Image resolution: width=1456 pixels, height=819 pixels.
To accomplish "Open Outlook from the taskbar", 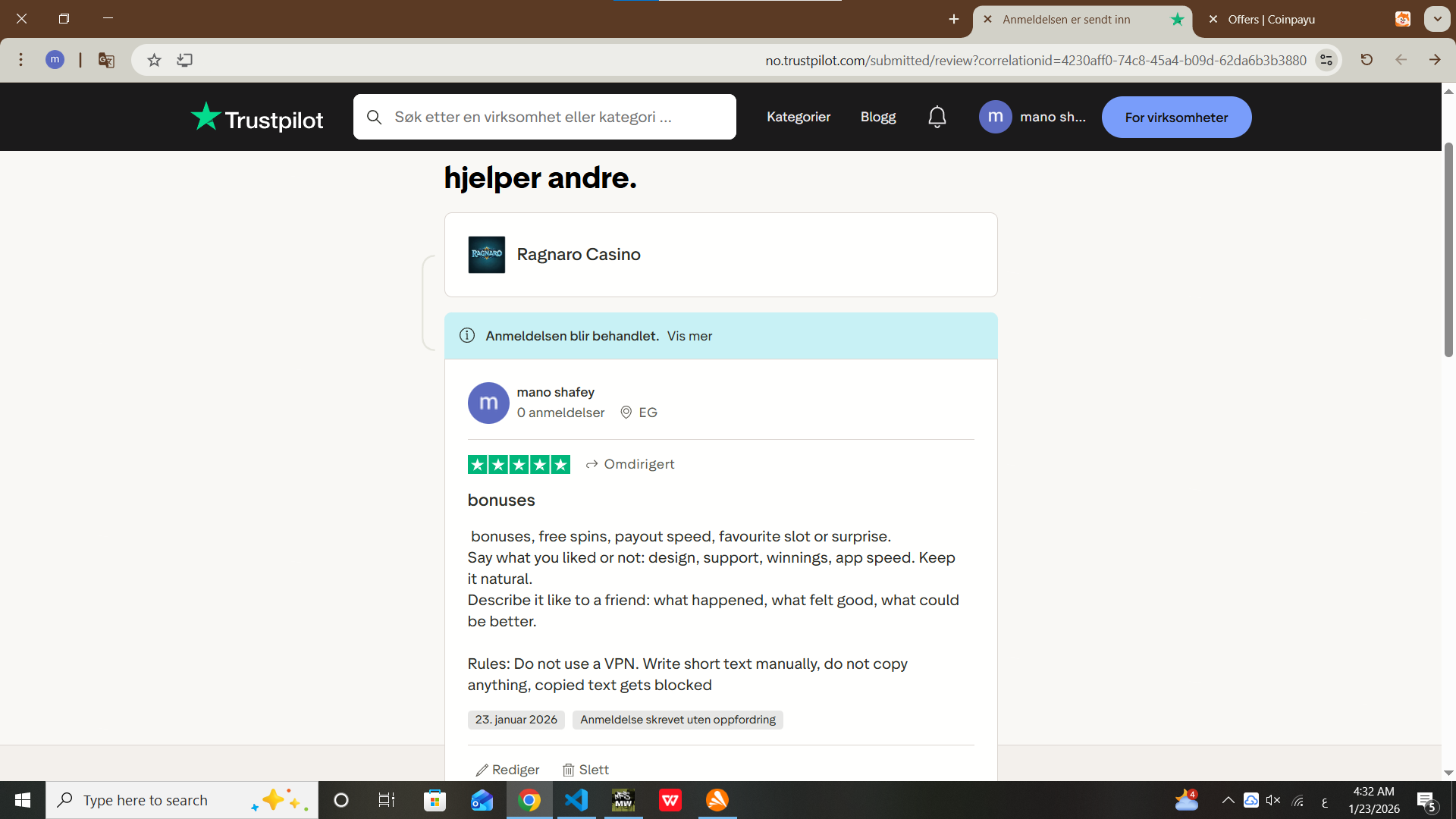I will [482, 800].
